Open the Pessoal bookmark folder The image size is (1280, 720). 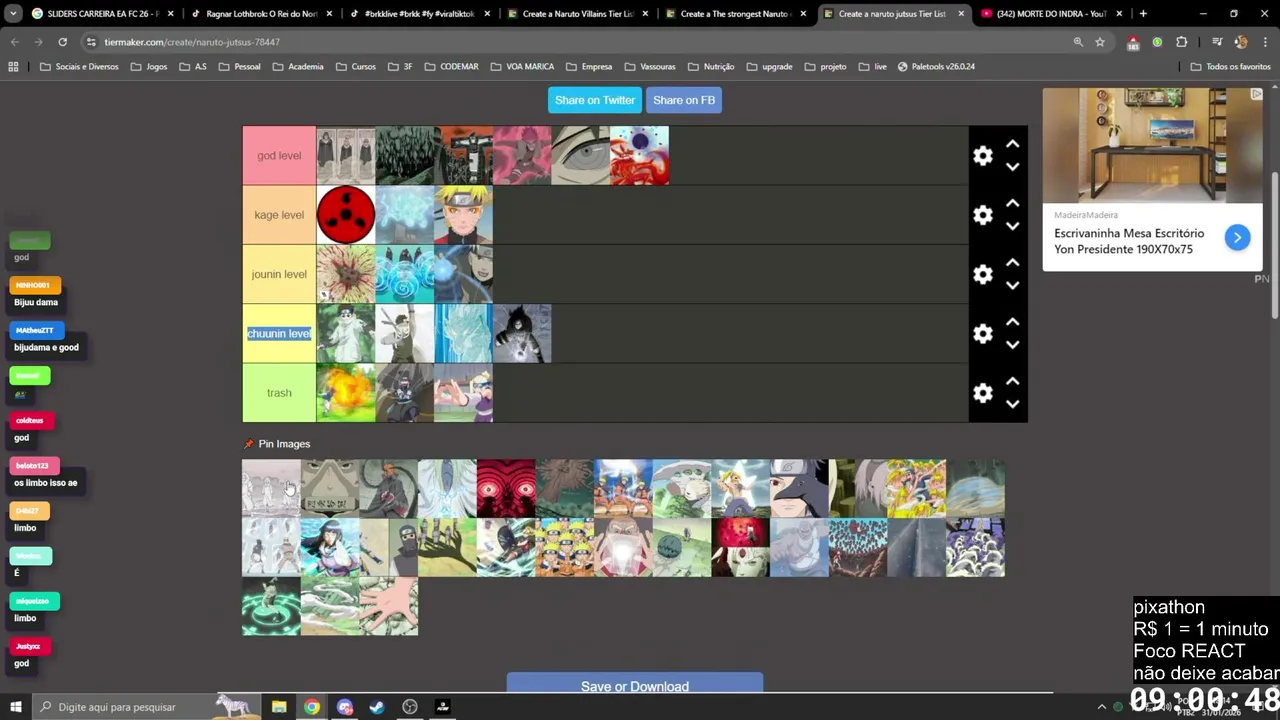tap(240, 67)
